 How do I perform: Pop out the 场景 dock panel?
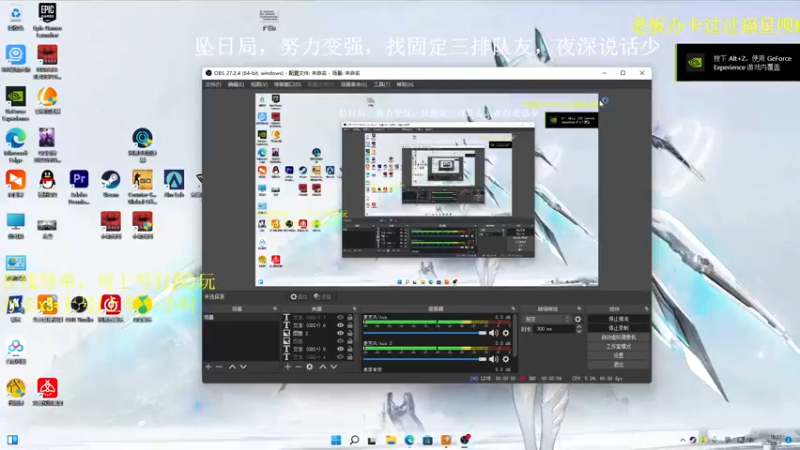click(275, 309)
